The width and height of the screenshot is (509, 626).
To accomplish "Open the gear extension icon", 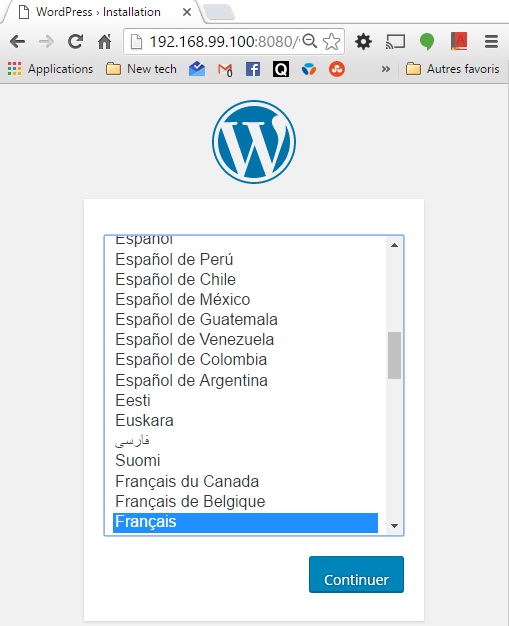I will 363,42.
